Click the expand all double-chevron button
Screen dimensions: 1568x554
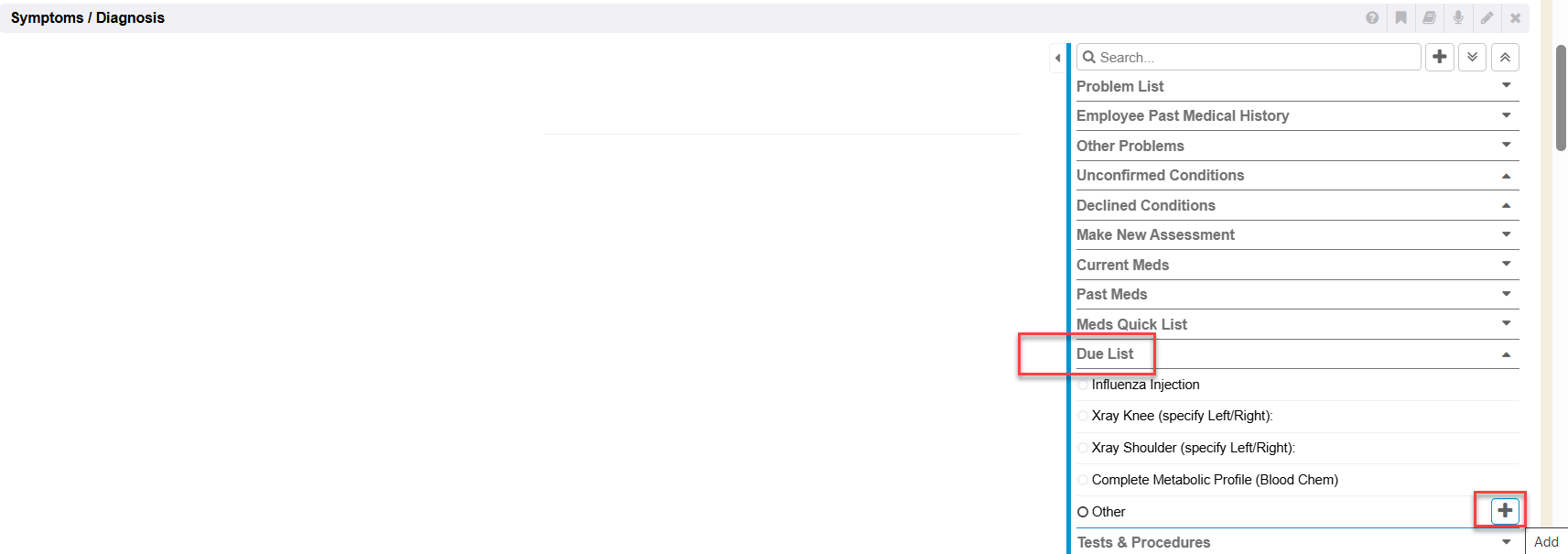[1472, 57]
